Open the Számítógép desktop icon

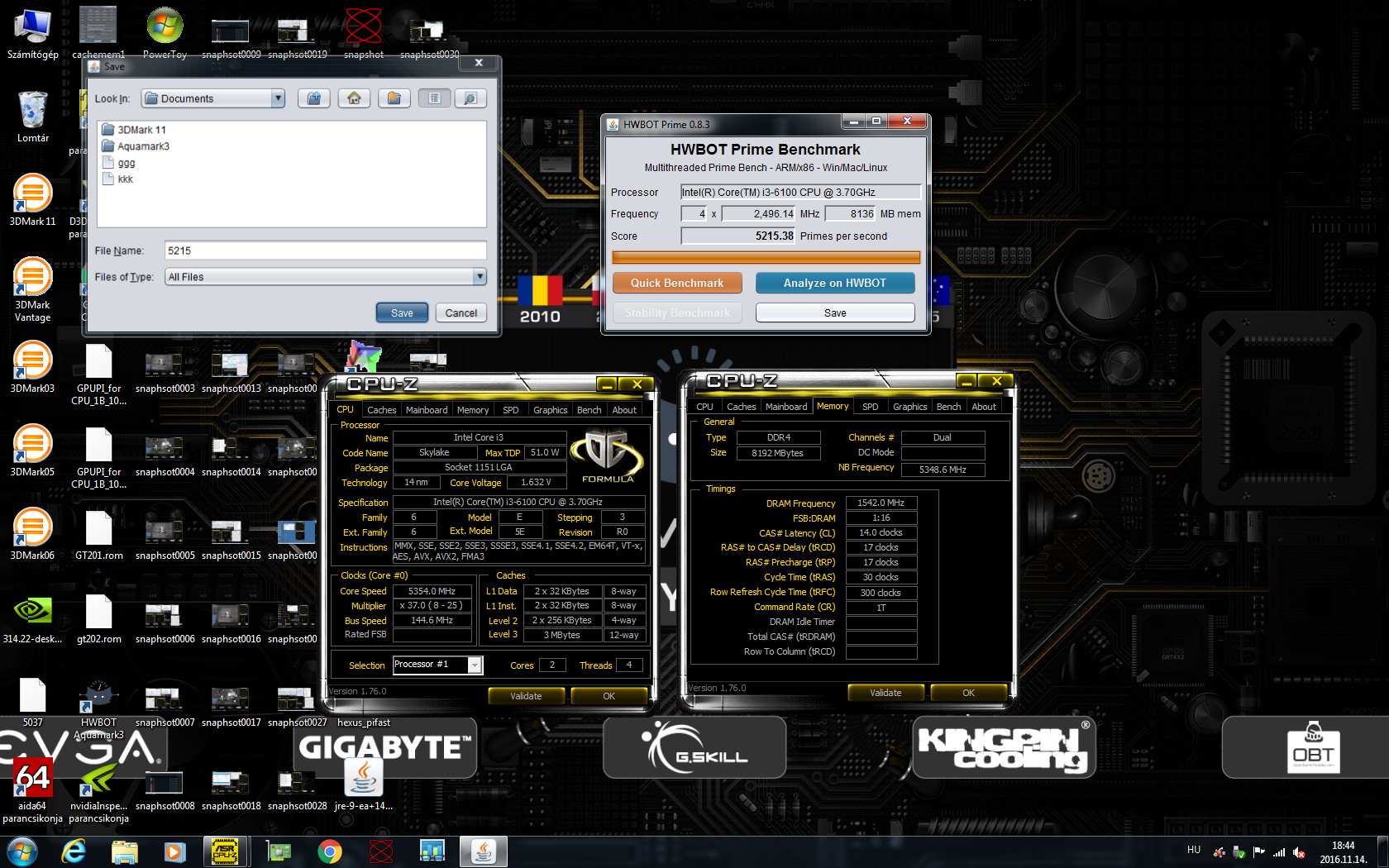(33, 35)
